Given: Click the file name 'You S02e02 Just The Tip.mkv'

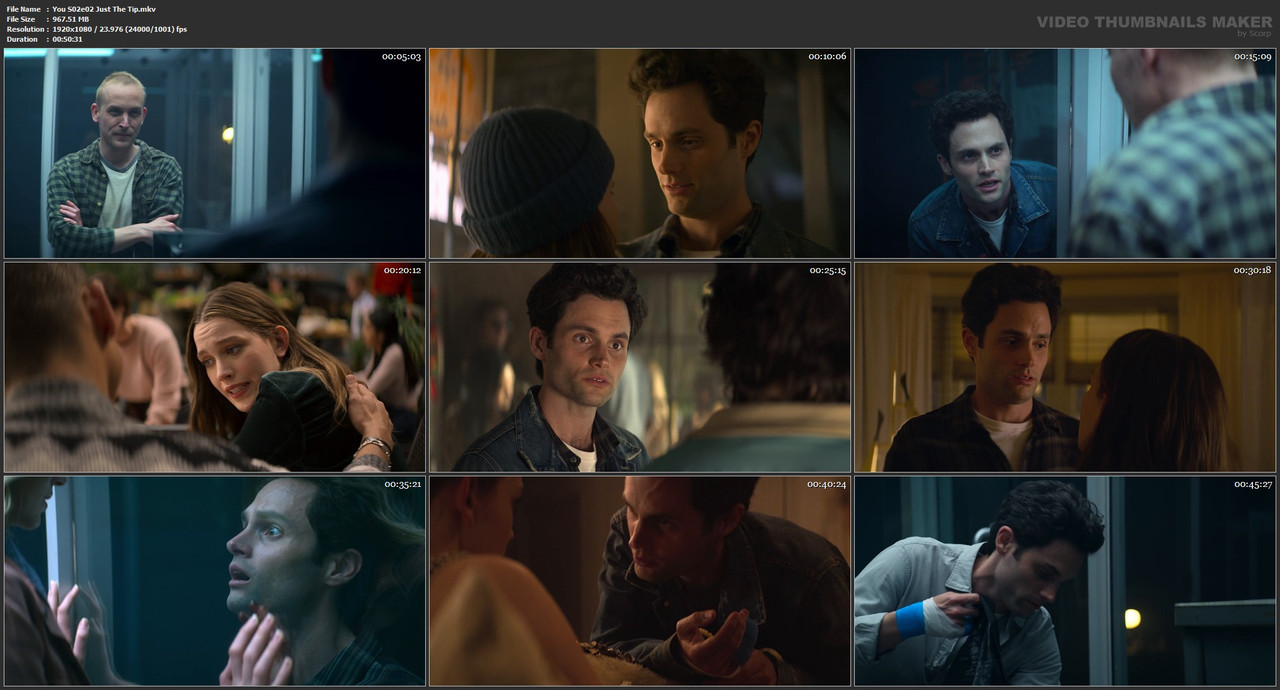Looking at the screenshot, I should 104,9.
